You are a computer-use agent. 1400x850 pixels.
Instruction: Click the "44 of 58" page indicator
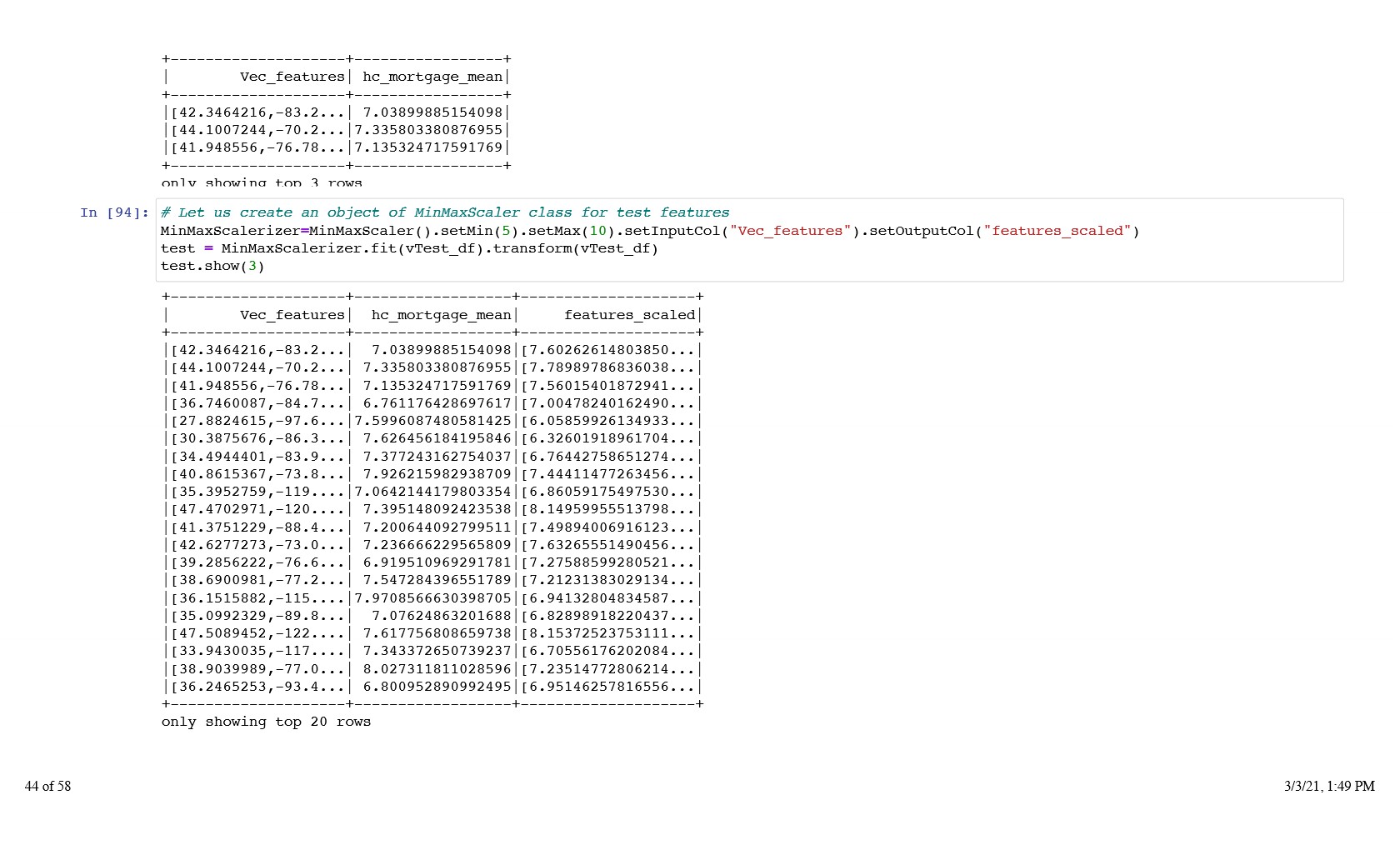pyautogui.click(x=47, y=786)
